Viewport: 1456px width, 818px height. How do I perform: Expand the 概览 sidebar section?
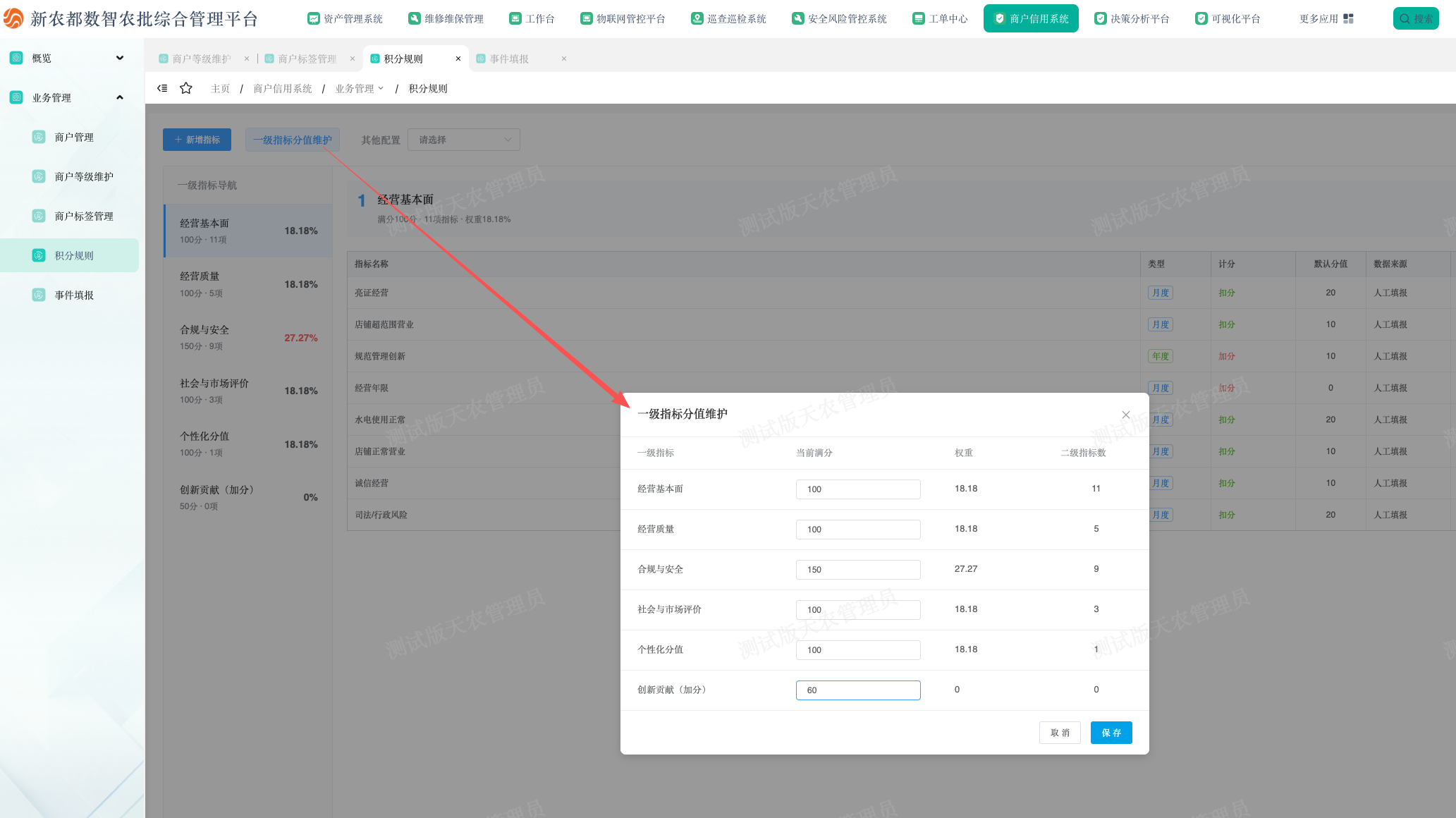tap(120, 58)
